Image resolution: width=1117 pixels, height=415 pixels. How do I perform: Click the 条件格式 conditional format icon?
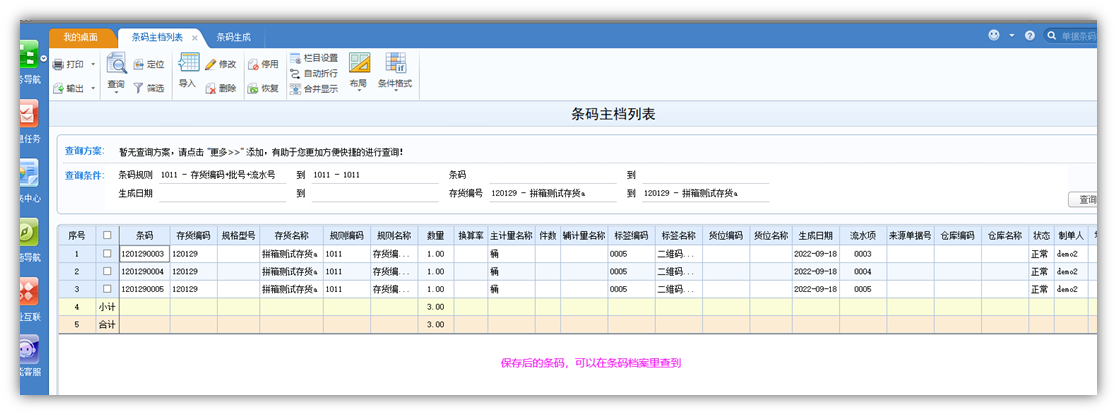395,63
